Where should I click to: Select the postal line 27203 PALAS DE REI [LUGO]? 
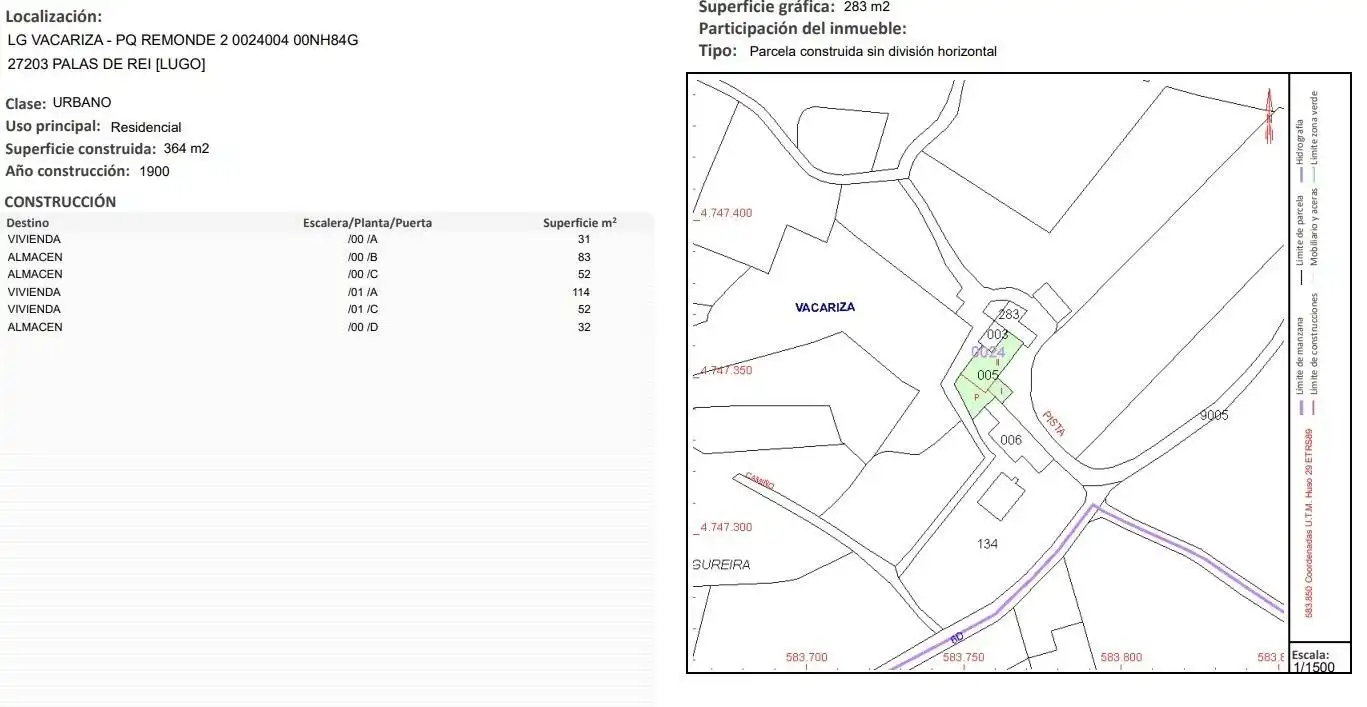point(106,64)
